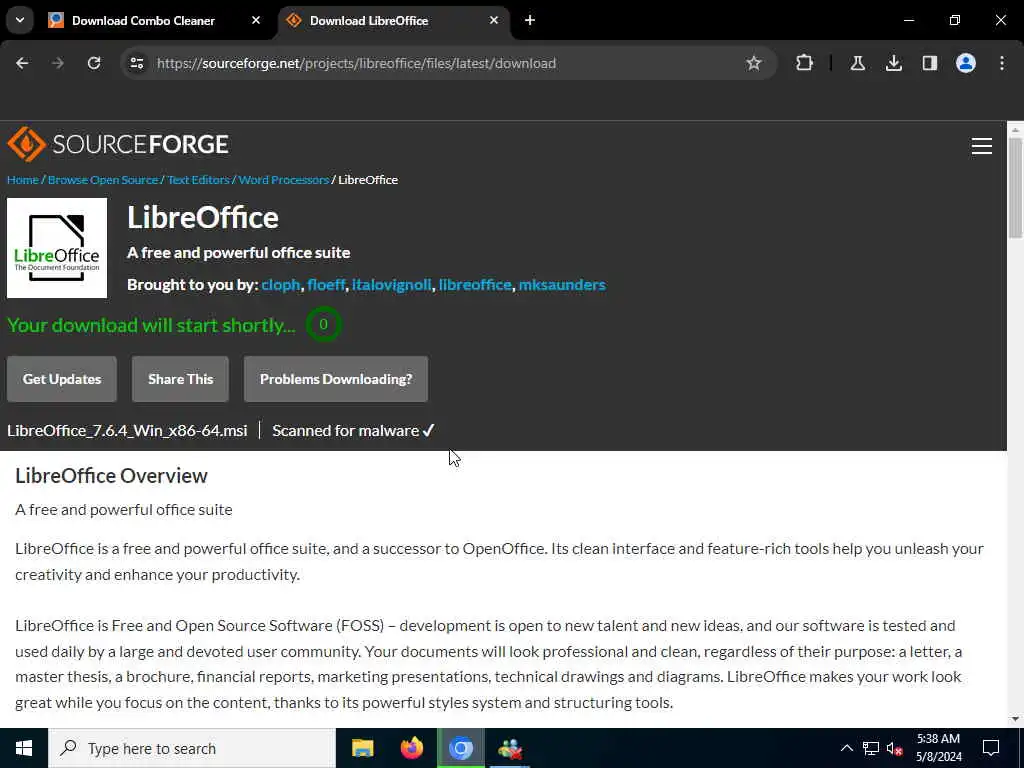Screen dimensions: 1024x768
Task: Open the Windows Start menu
Action: click(24, 748)
